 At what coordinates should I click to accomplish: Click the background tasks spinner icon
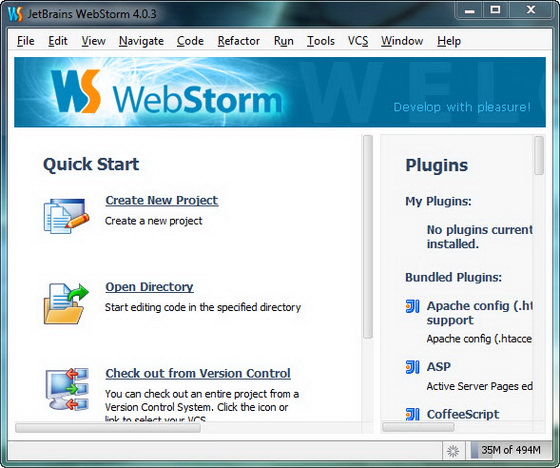coord(453,451)
